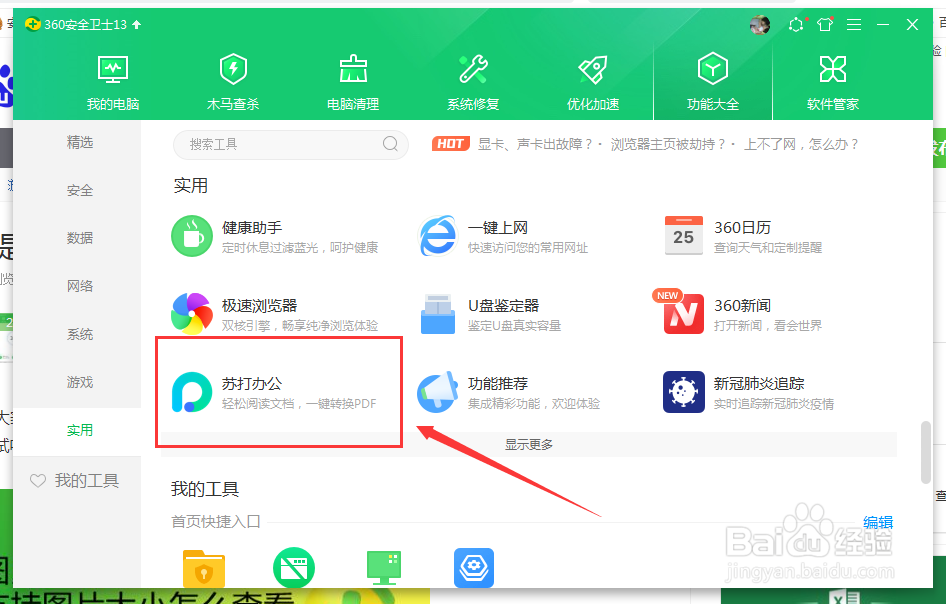Viewport: 946px width, 604px height.
Task: Open 优化加速 rocket icon
Action: tap(593, 69)
